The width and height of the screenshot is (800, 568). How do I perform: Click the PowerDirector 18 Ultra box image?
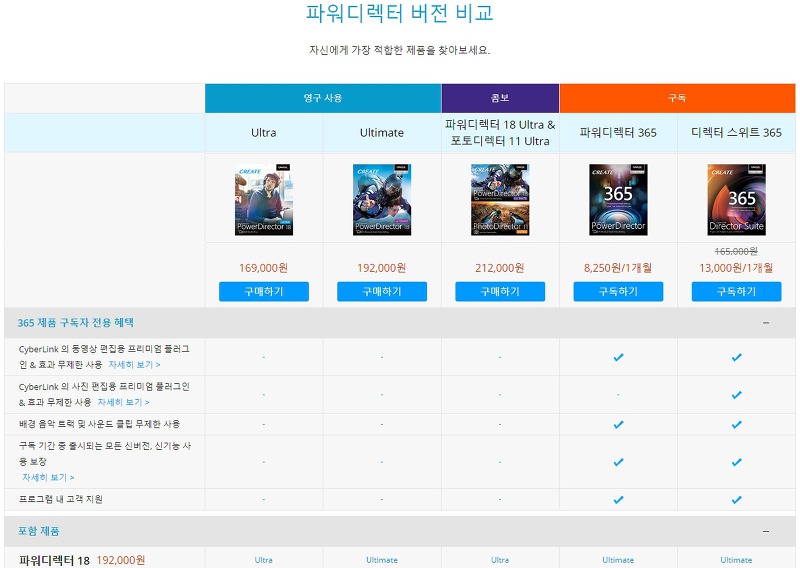pyautogui.click(x=264, y=200)
